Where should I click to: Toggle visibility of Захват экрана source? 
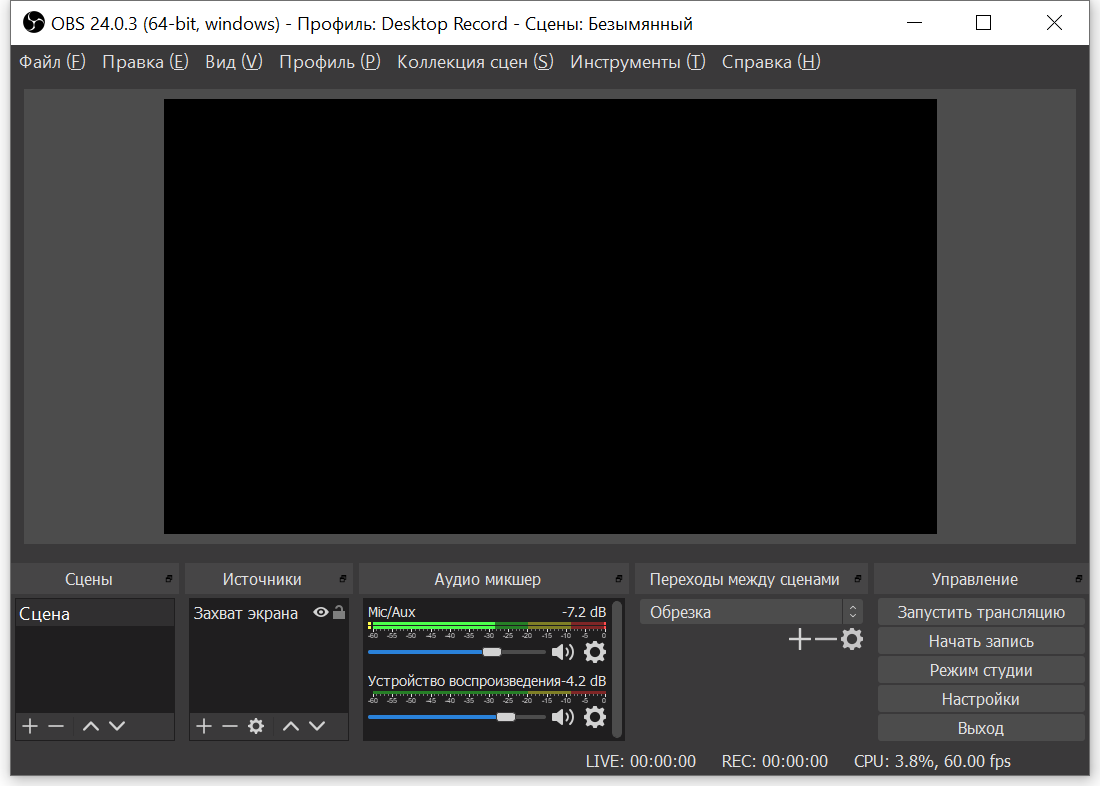[x=321, y=613]
